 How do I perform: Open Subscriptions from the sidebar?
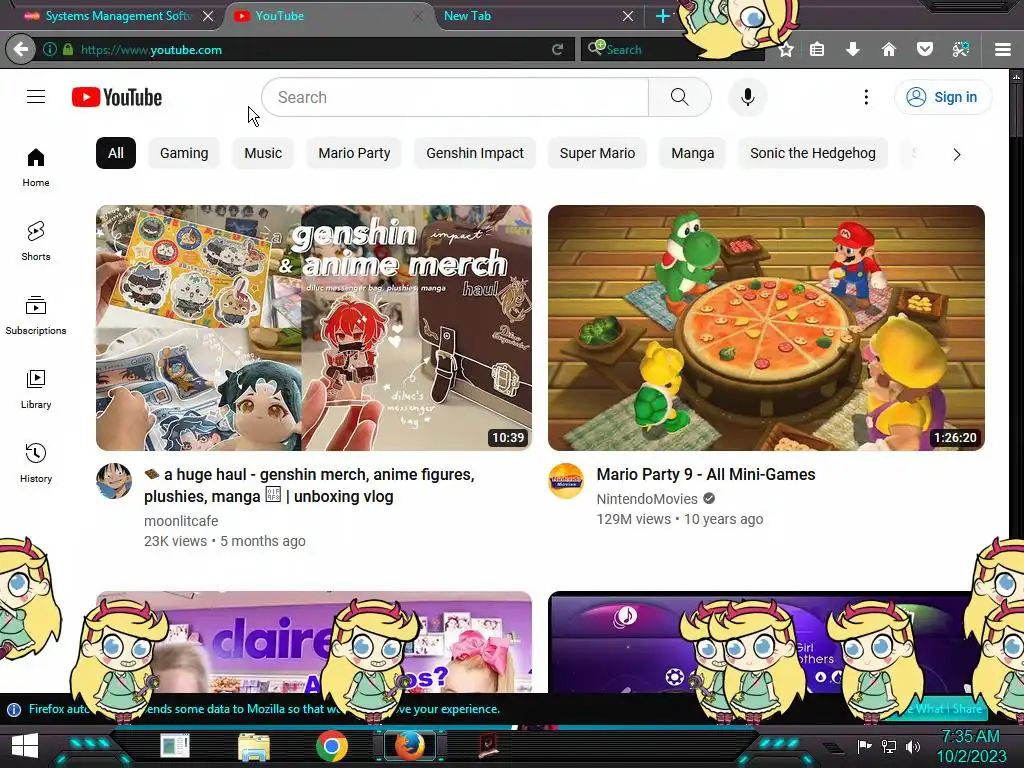pos(36,315)
